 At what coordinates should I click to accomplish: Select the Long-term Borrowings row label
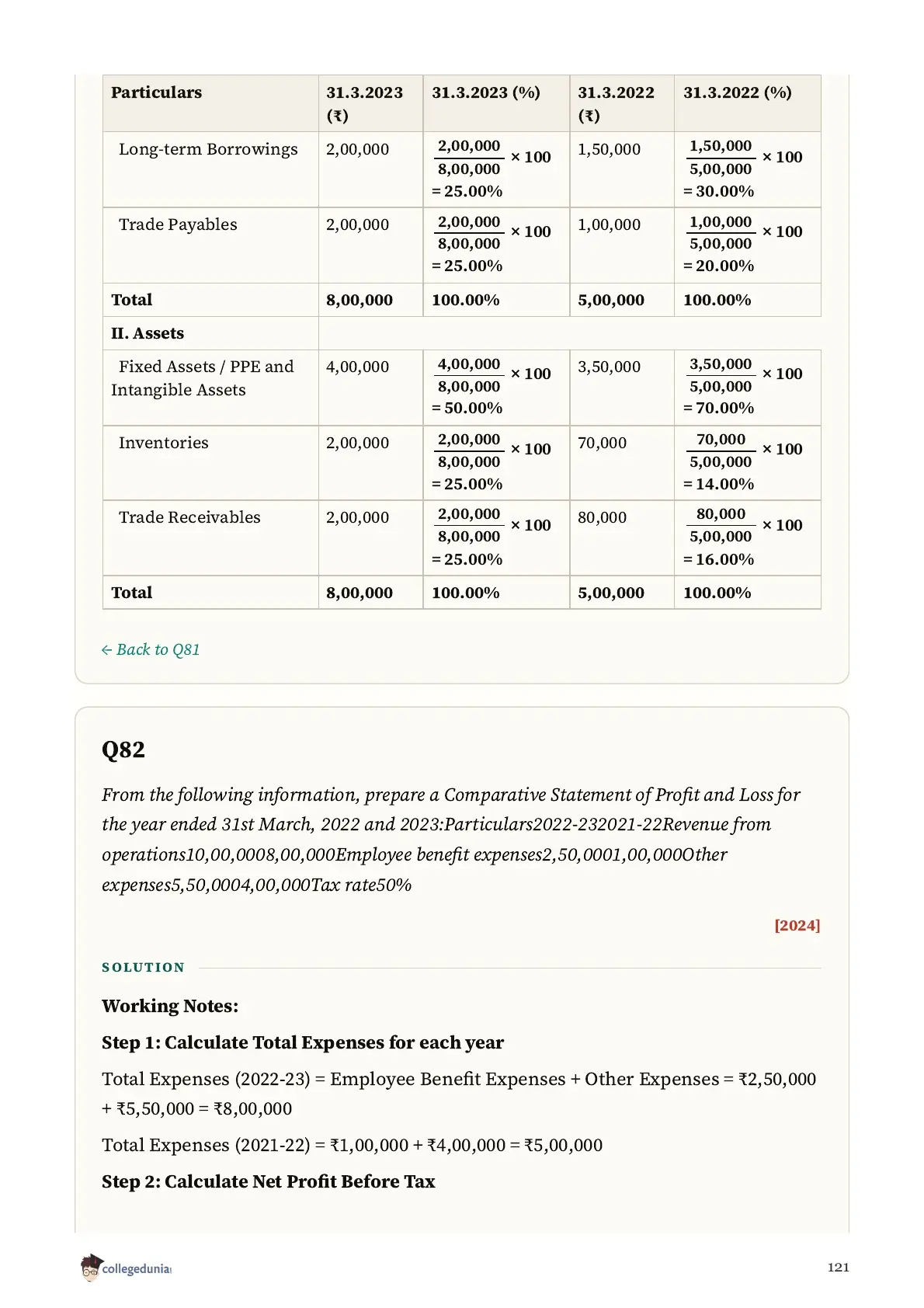click(208, 149)
